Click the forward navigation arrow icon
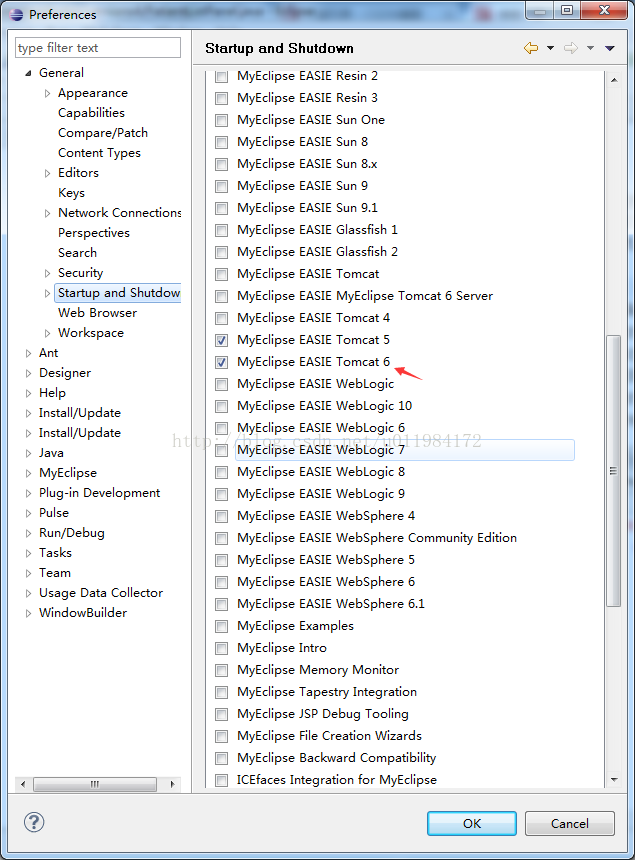 [x=571, y=48]
